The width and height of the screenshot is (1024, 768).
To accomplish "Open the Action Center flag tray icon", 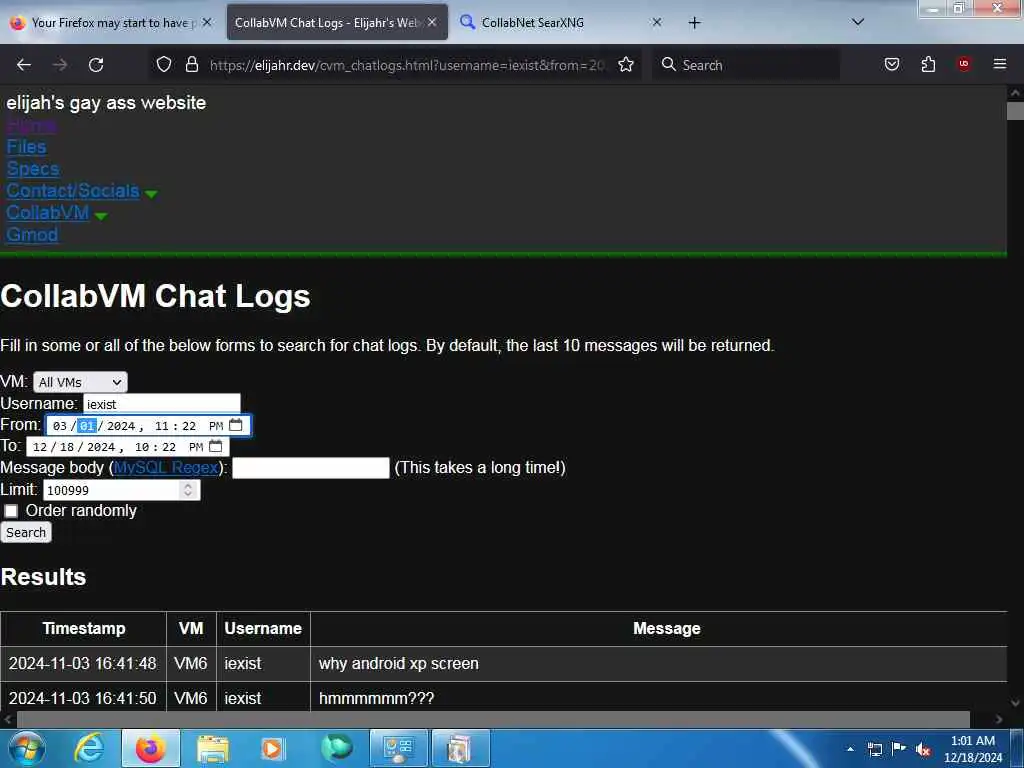I will point(899,748).
